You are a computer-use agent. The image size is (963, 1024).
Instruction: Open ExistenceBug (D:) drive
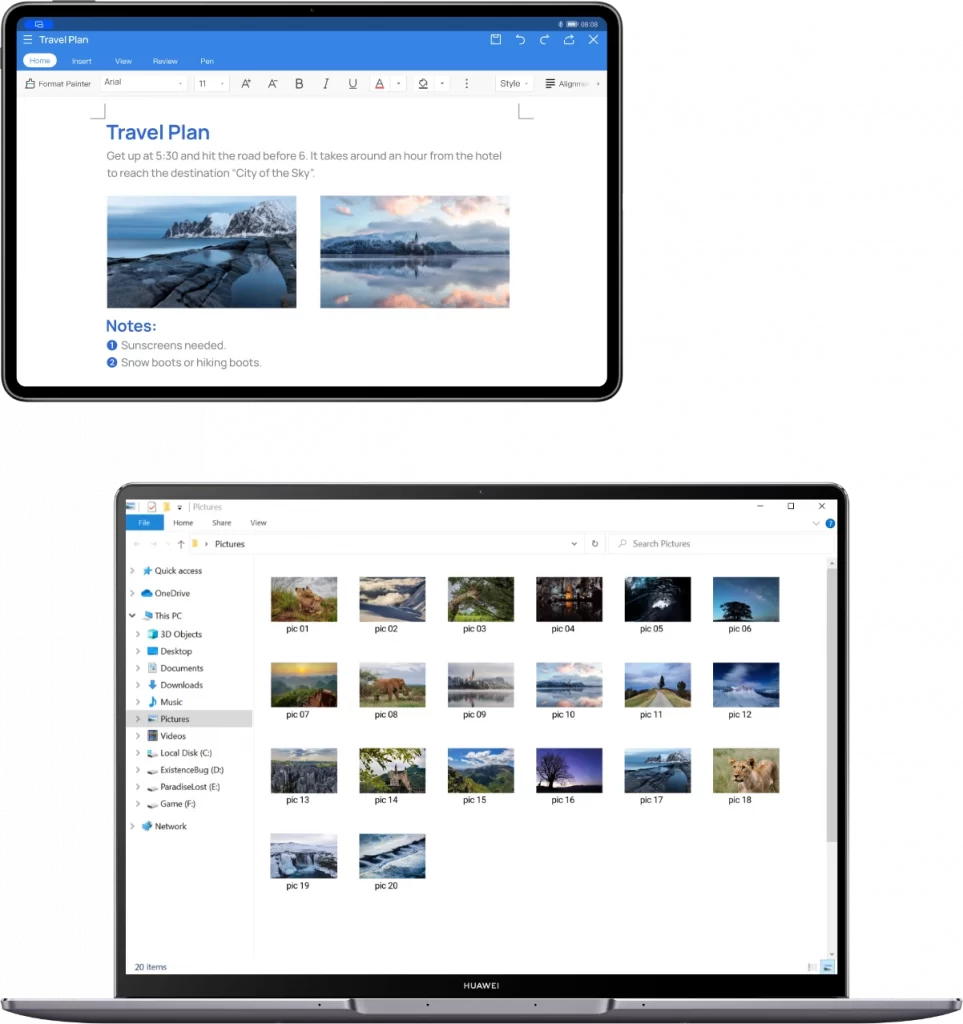(x=185, y=770)
